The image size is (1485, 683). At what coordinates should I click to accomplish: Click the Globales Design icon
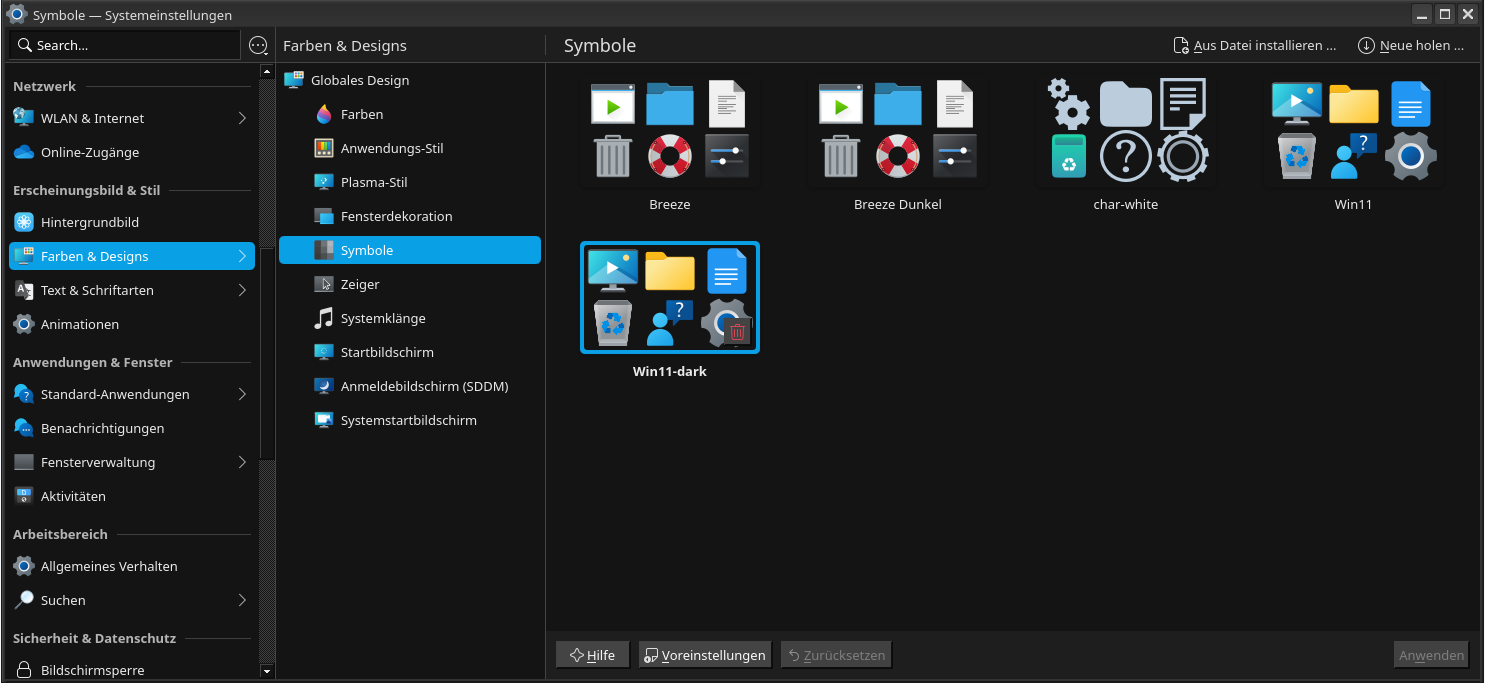coord(294,80)
